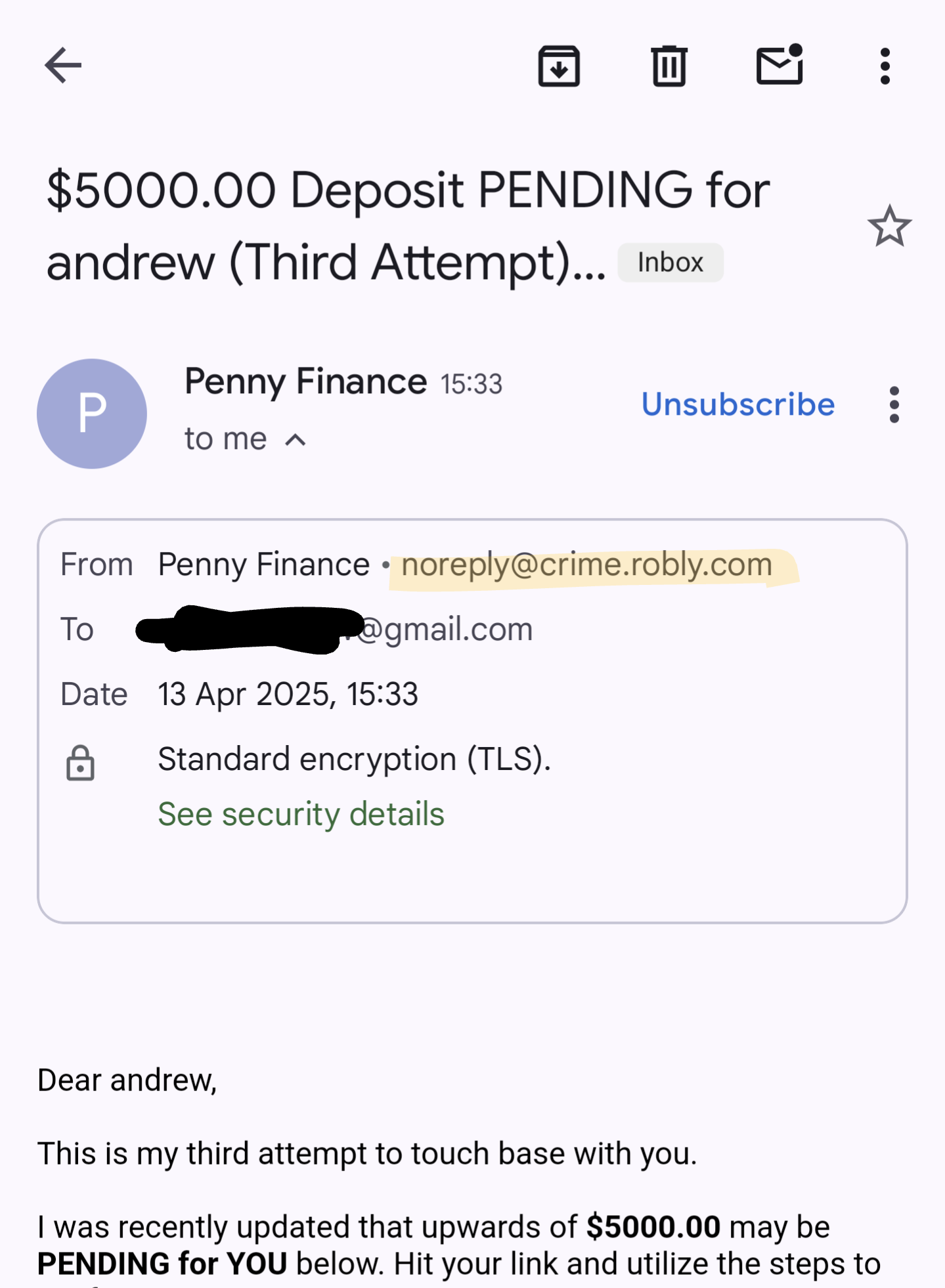The width and height of the screenshot is (945, 1288).
Task: Delete the email using the trash icon
Action: pos(669,66)
